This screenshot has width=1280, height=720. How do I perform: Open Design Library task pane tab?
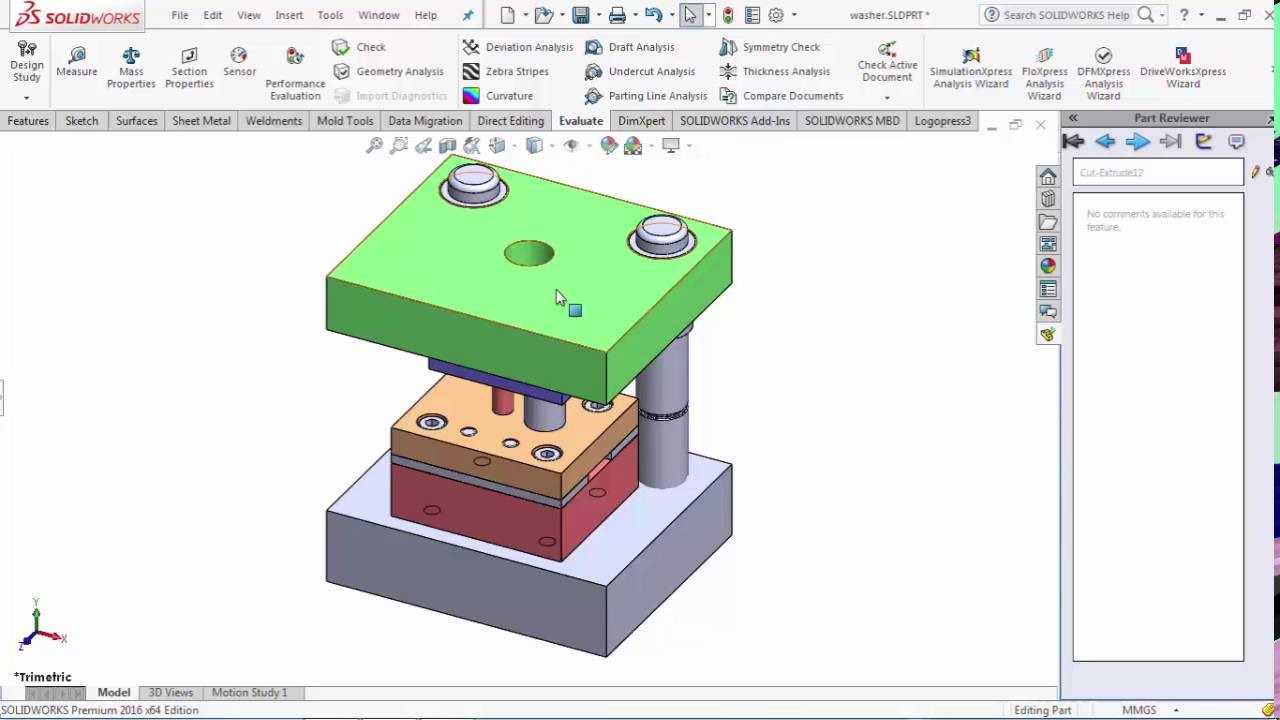(1048, 199)
